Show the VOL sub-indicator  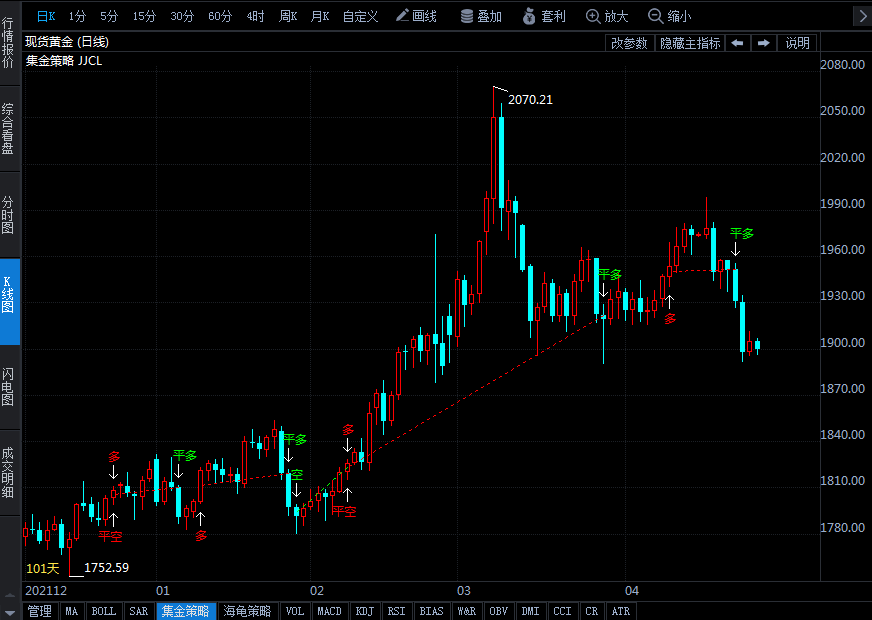(295, 611)
